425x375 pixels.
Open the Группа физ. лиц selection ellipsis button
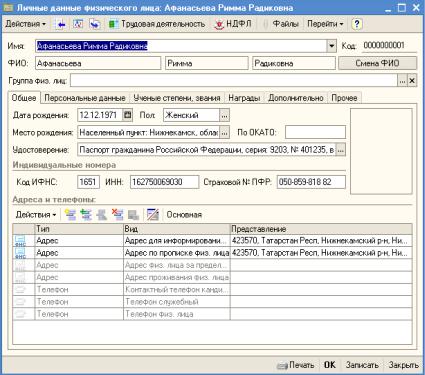click(x=402, y=81)
